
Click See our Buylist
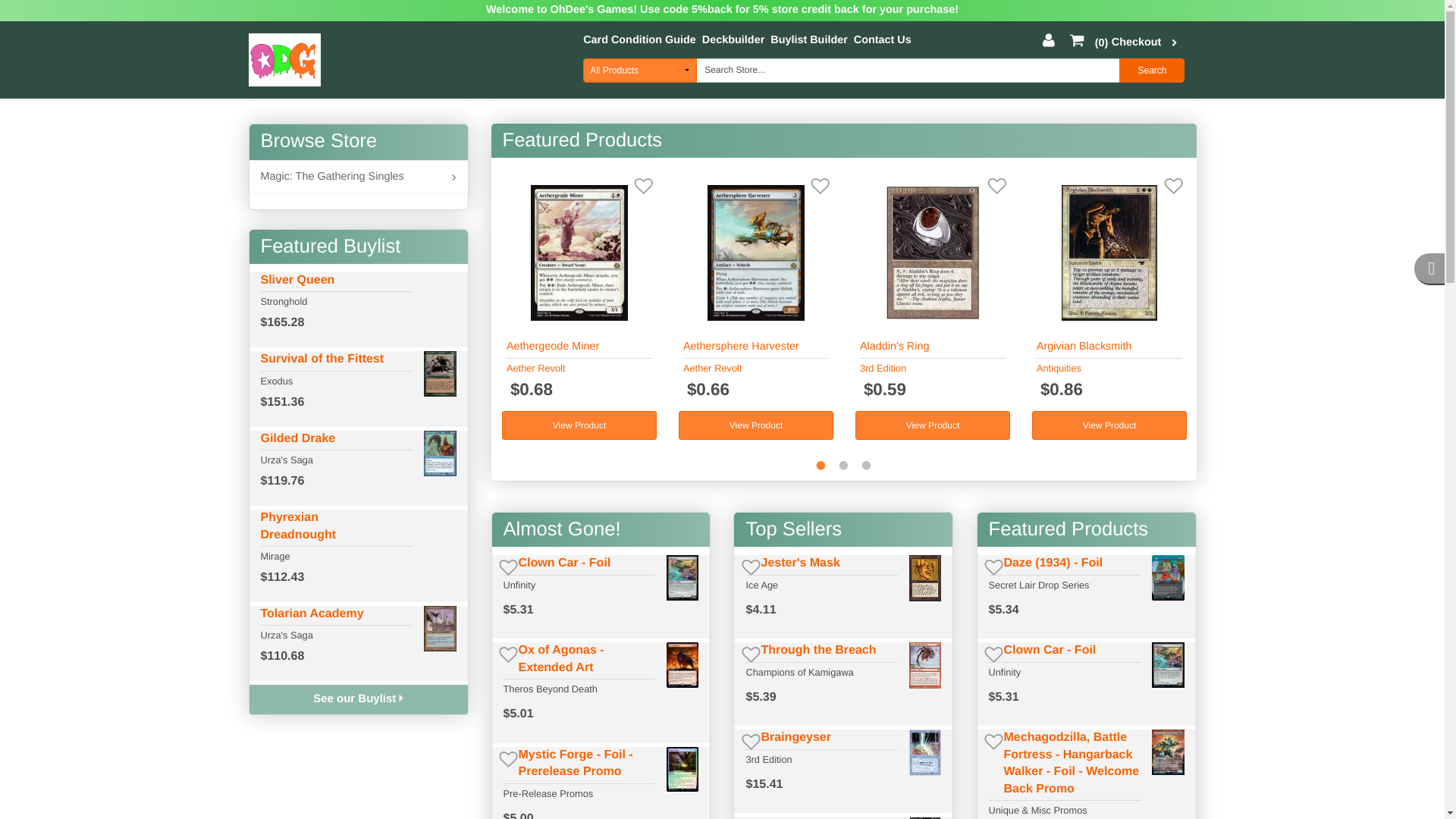[x=358, y=699]
